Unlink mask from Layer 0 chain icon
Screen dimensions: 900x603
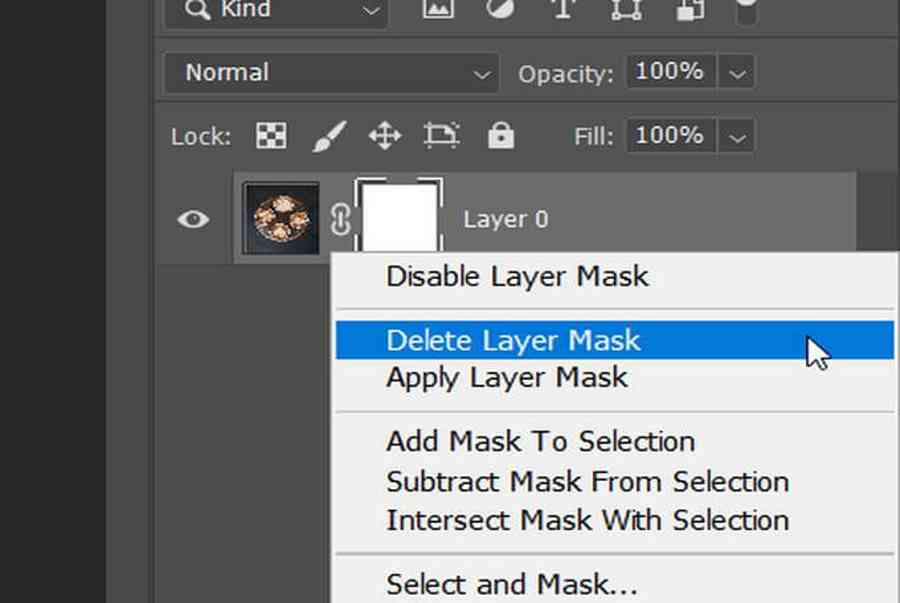339,219
